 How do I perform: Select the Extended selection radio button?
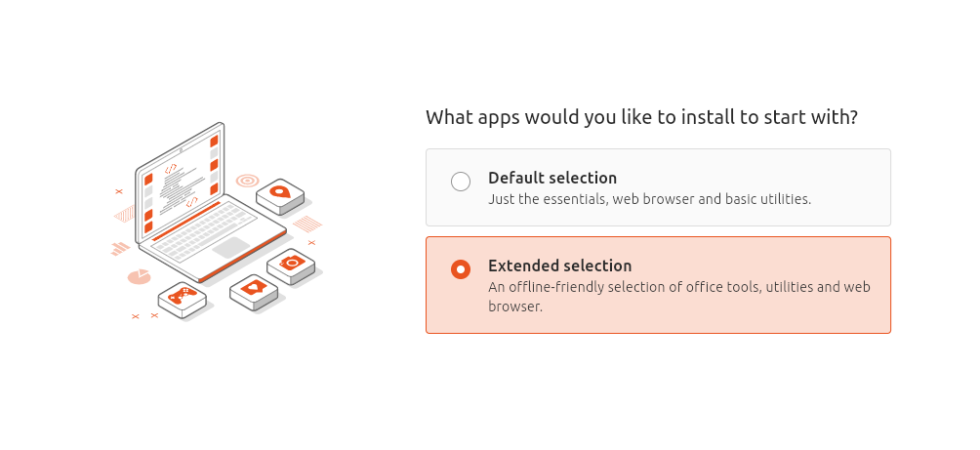pos(460,269)
